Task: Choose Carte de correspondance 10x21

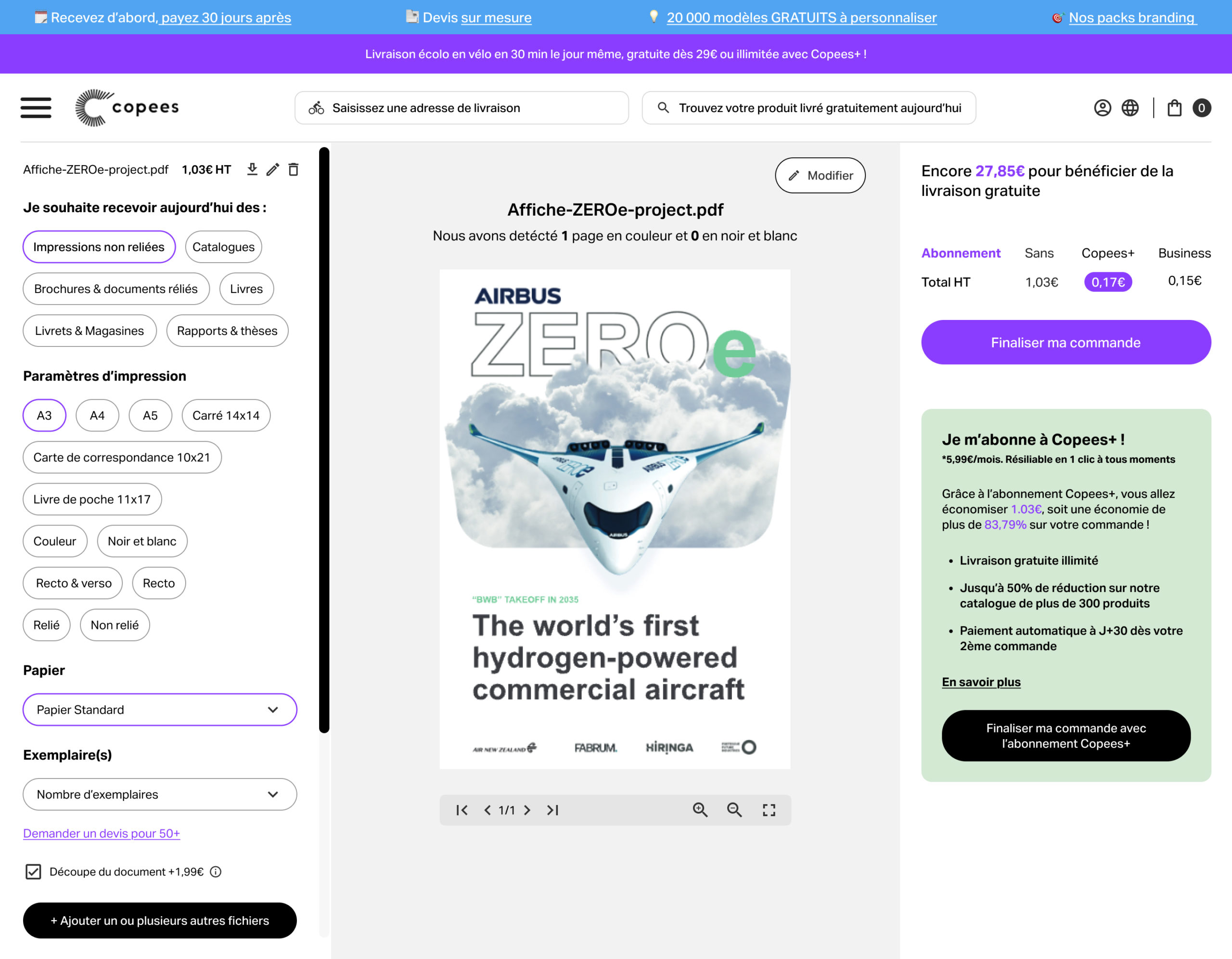Action: click(122, 457)
